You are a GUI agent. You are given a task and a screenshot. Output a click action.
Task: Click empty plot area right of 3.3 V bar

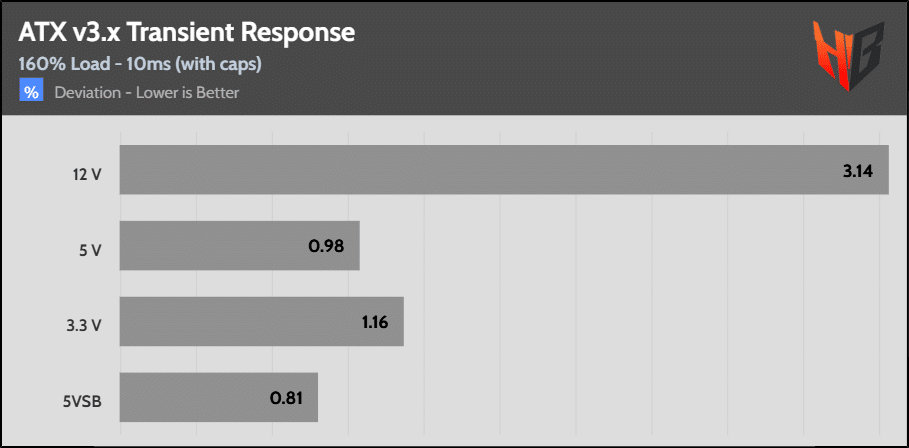(x=640, y=322)
